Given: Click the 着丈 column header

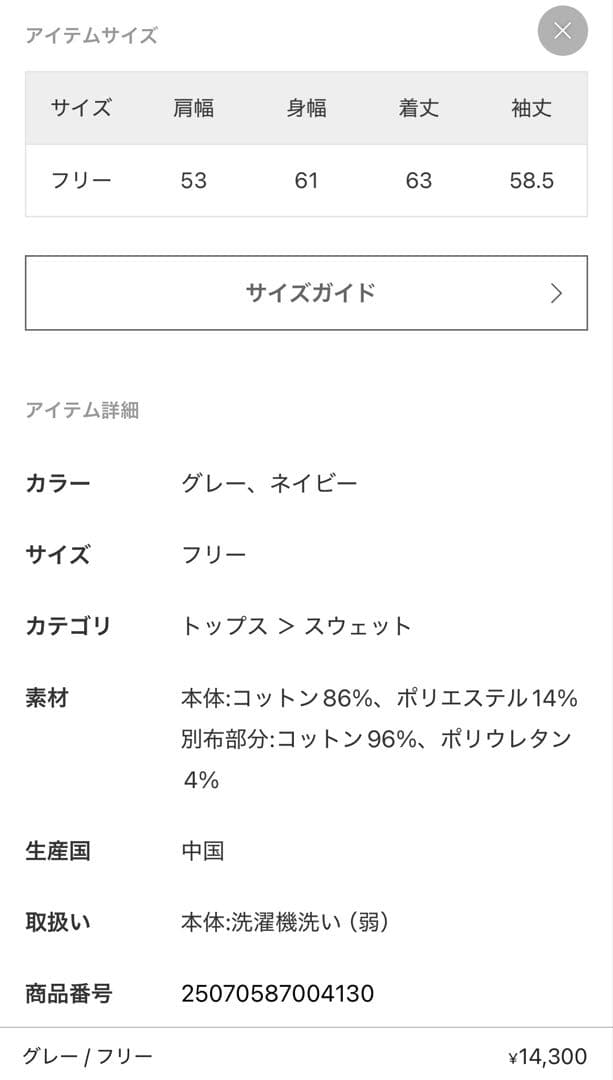Looking at the screenshot, I should click(x=420, y=109).
